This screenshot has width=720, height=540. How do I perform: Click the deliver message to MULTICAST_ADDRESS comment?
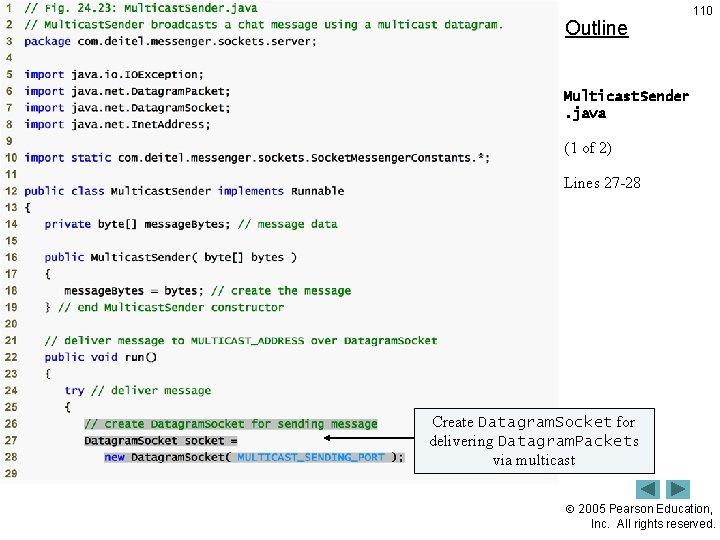coord(241,341)
